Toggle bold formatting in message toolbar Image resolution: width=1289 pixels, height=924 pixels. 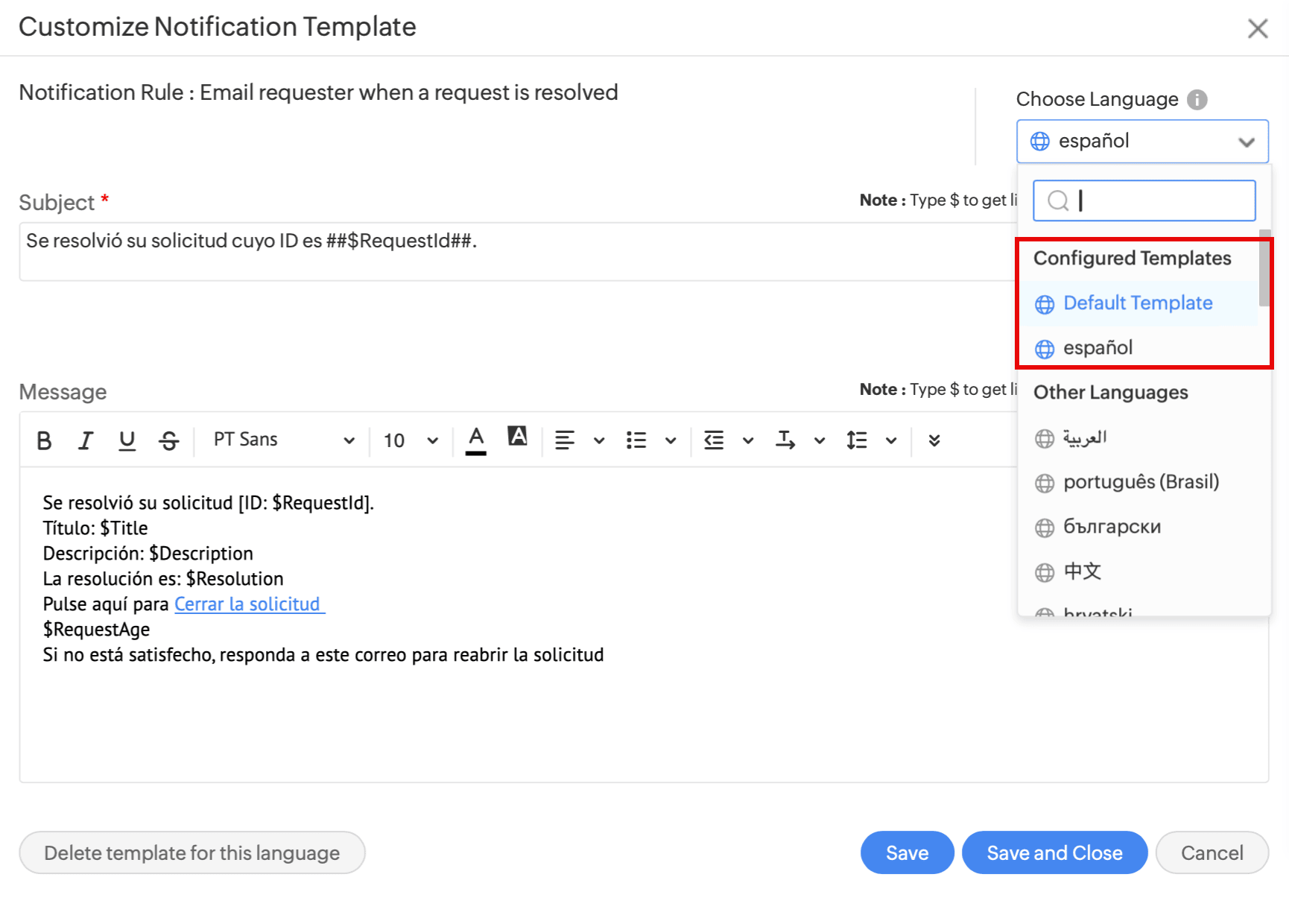pos(44,440)
